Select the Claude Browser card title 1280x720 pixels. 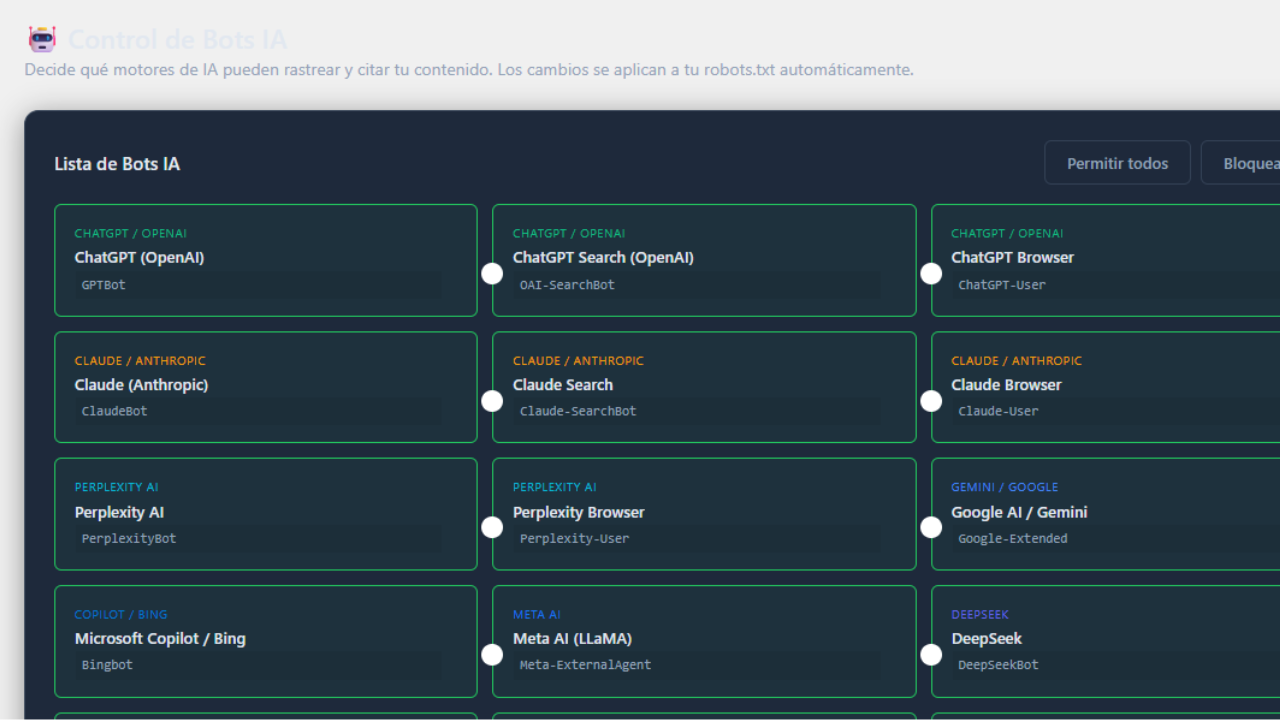pyautogui.click(x=1006, y=385)
